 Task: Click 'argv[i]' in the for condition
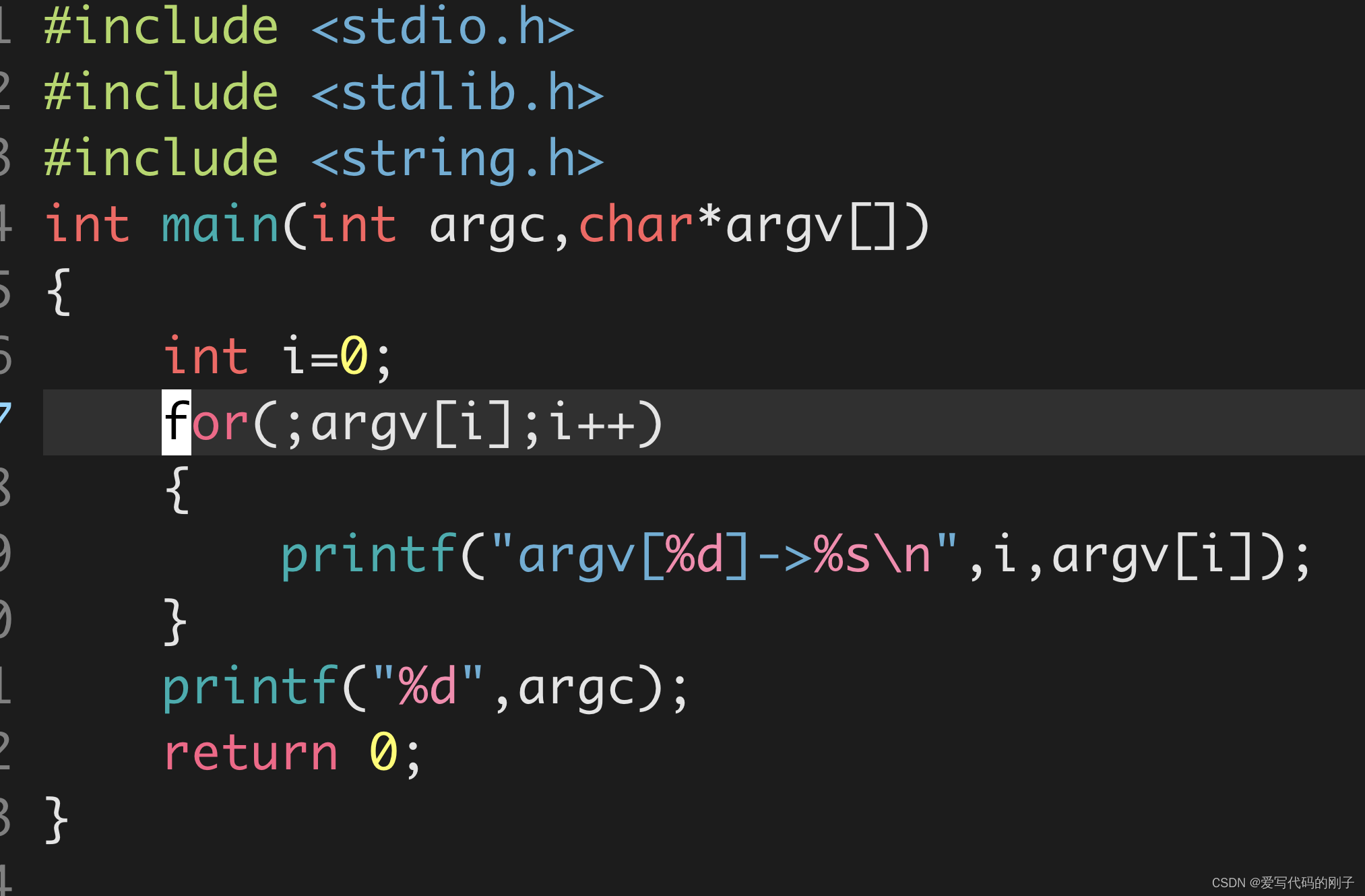[412, 424]
